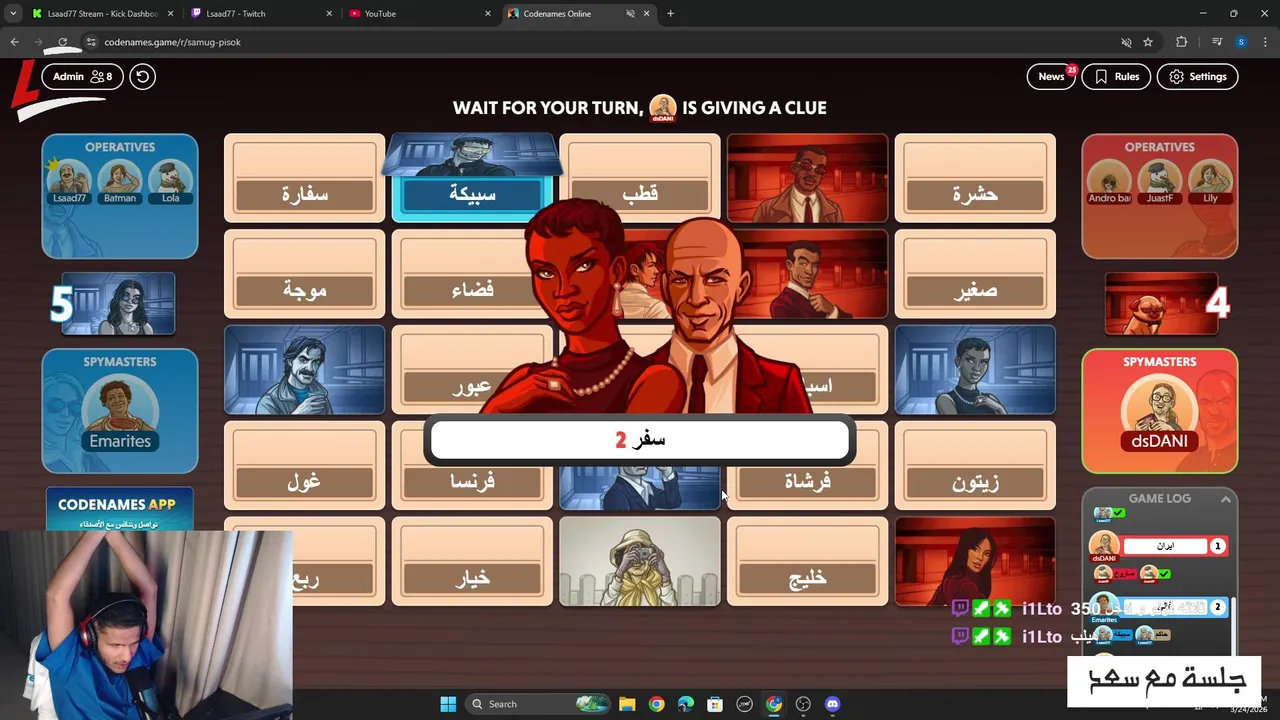This screenshot has width=1280, height=720.
Task: Bookmark this page with star icon
Action: tap(1148, 42)
